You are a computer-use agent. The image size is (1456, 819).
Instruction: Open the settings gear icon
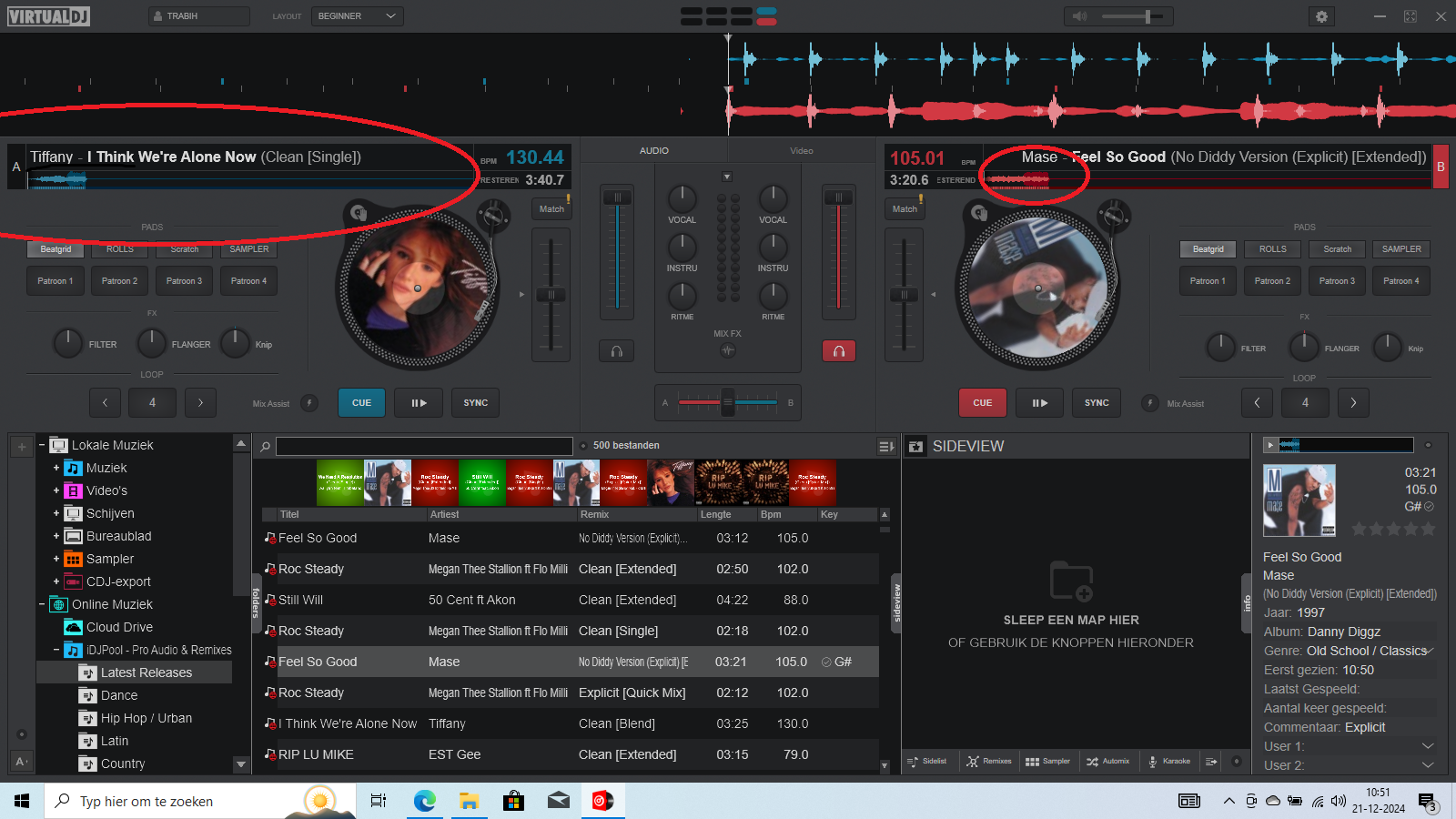[1321, 16]
